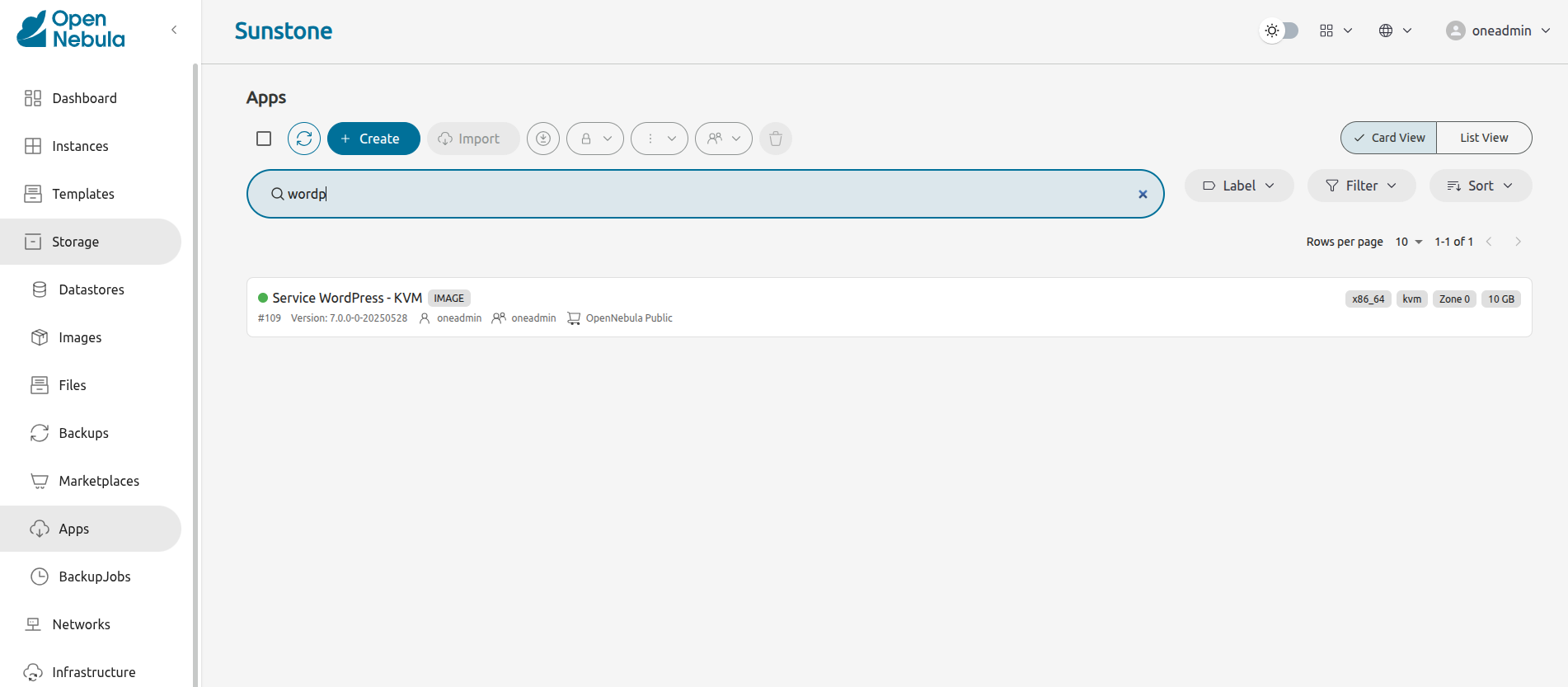Click the Backups refresh icon
The width and height of the screenshot is (1568, 687).
[x=40, y=433]
